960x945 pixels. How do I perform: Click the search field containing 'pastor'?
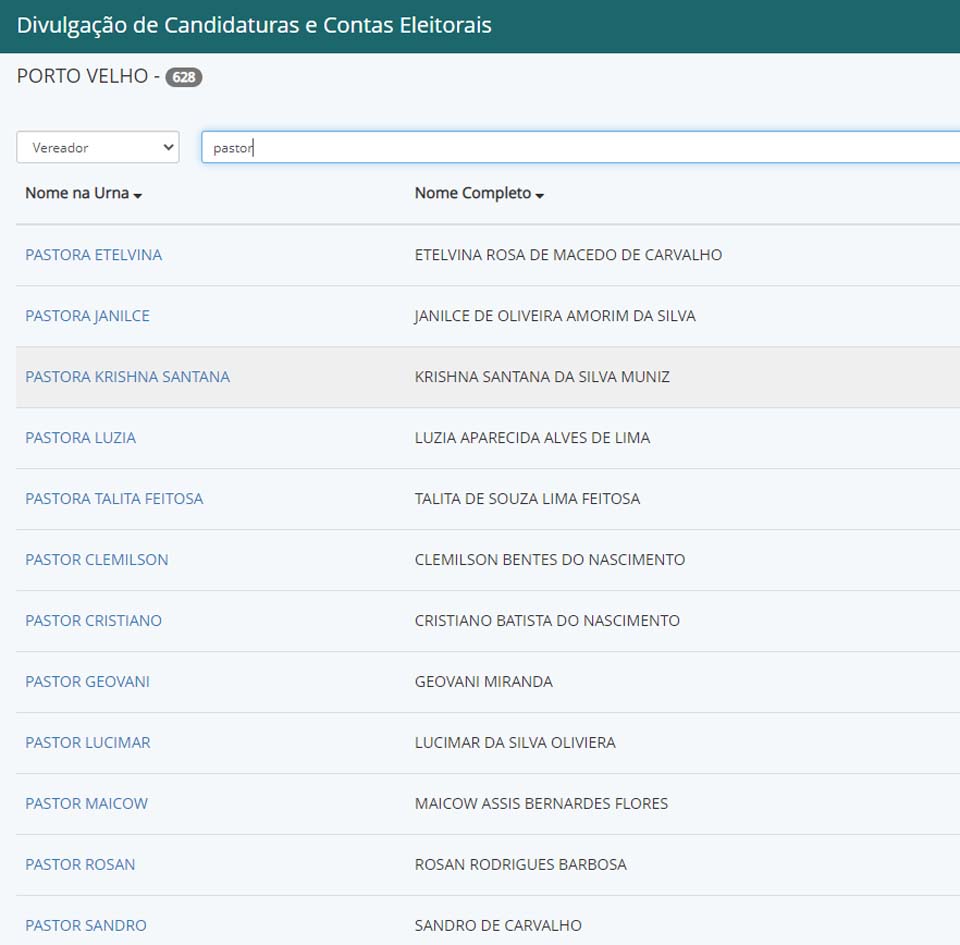[580, 147]
